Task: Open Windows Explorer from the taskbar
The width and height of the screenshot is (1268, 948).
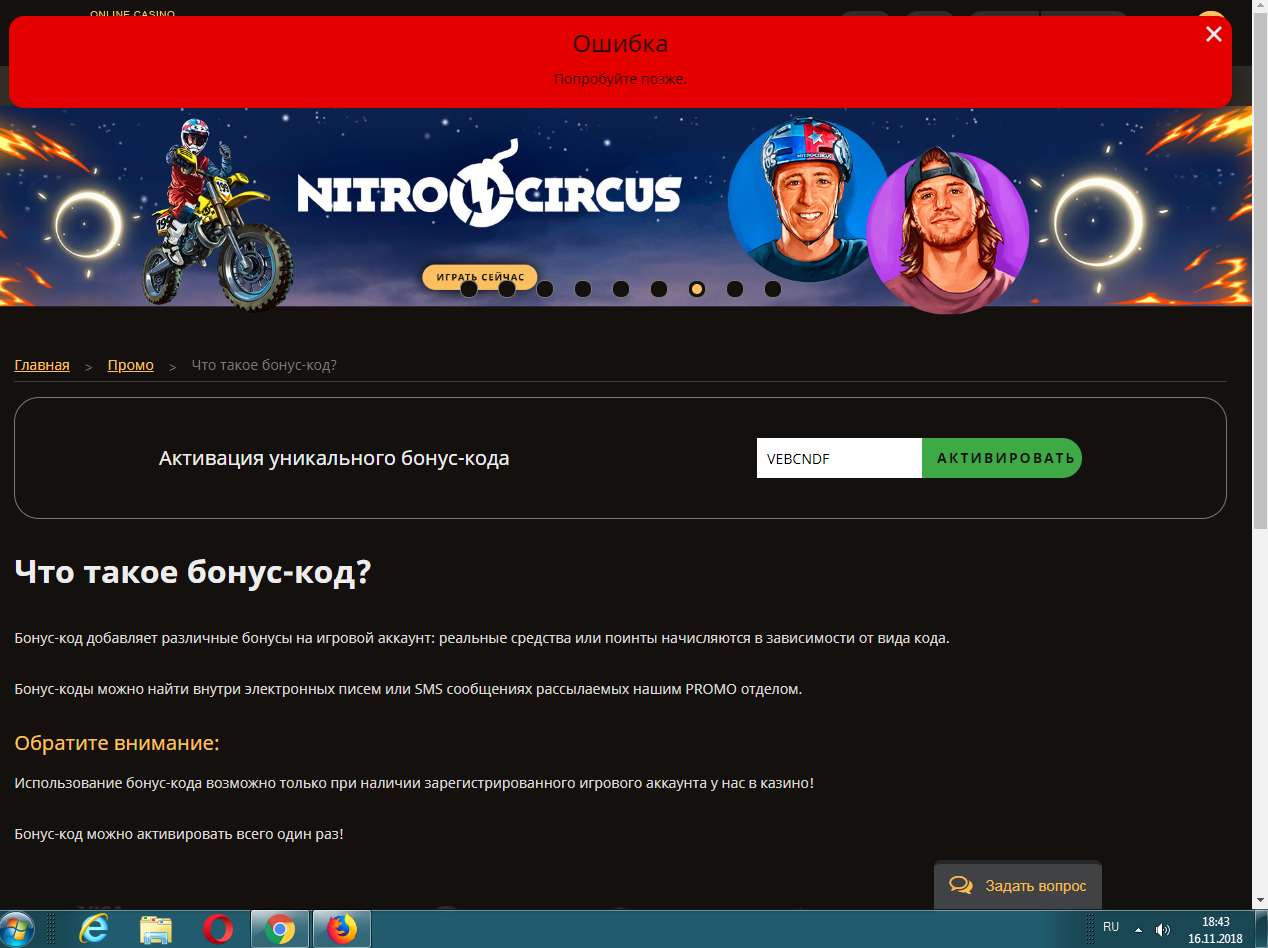Action: [155, 929]
